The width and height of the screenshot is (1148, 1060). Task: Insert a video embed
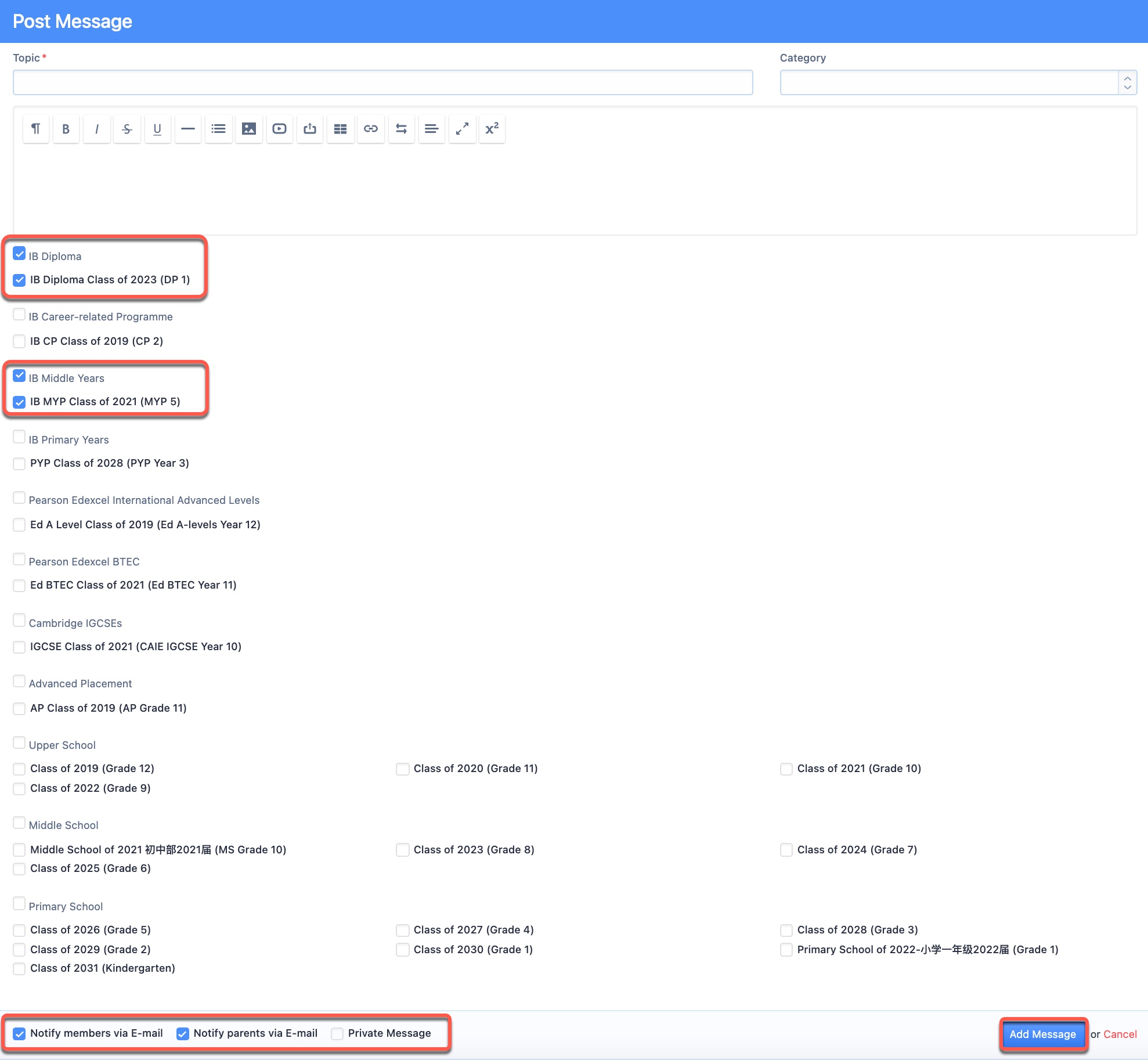(x=279, y=129)
